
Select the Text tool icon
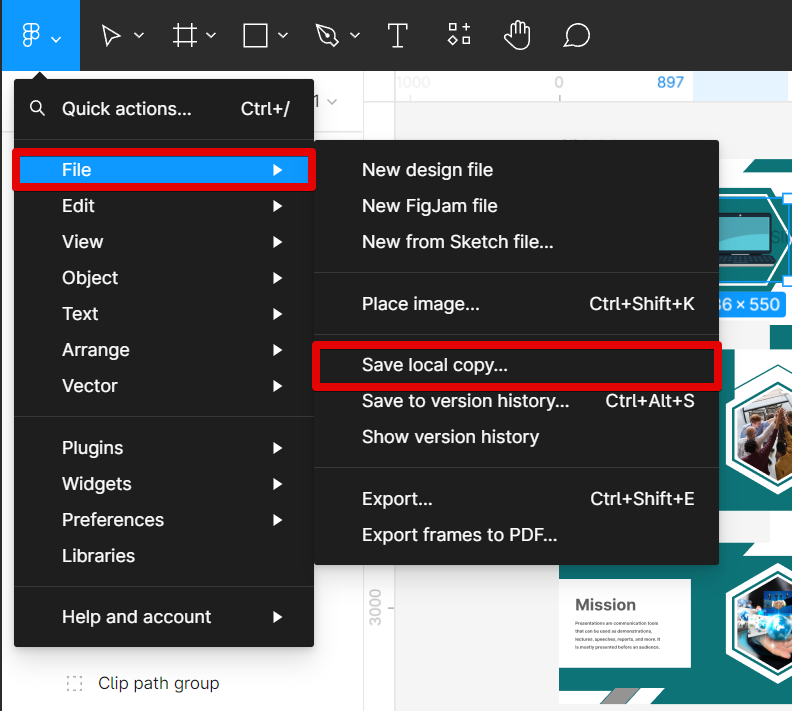coord(398,37)
